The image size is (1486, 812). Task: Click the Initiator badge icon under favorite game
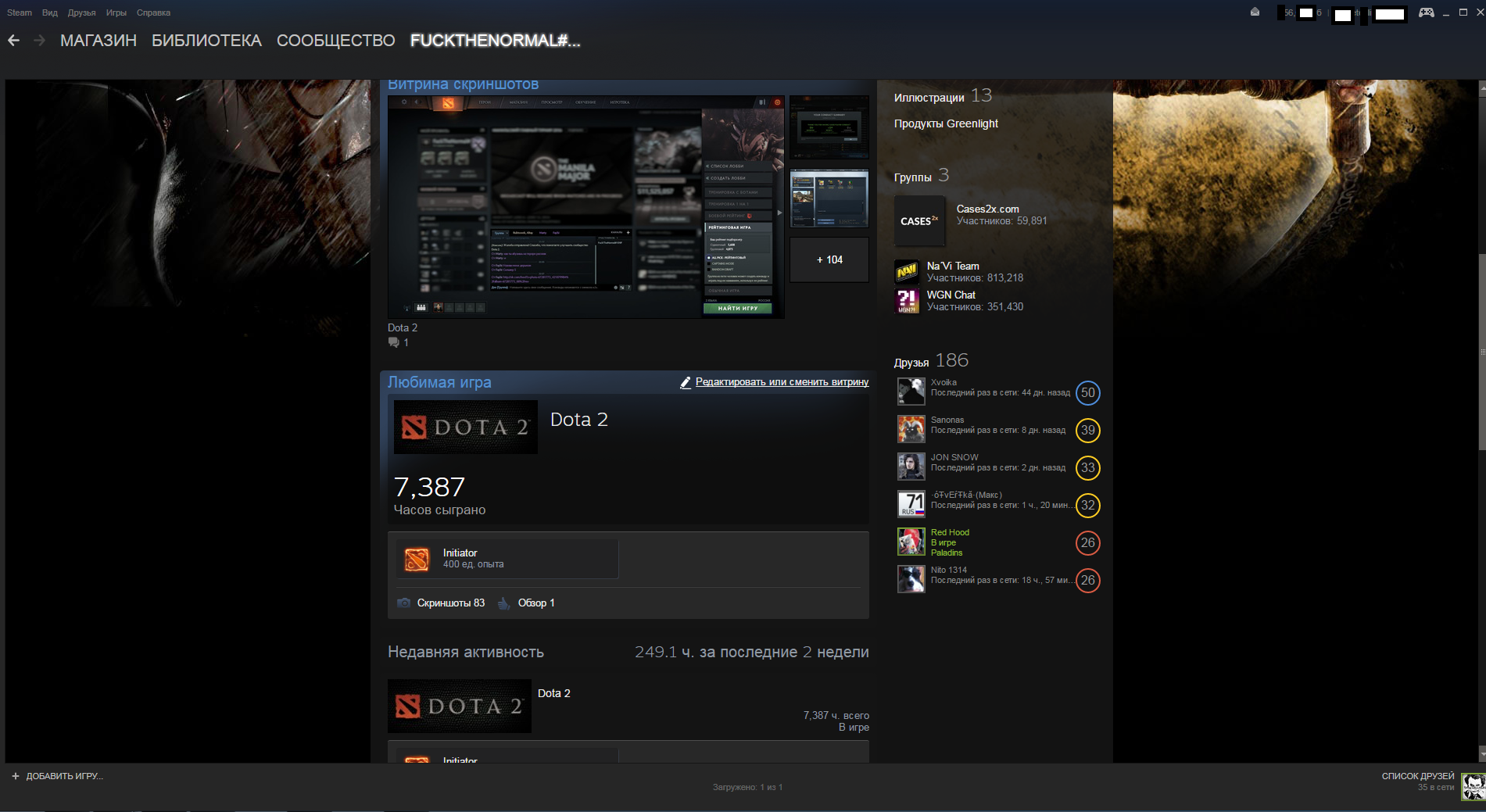[x=417, y=559]
